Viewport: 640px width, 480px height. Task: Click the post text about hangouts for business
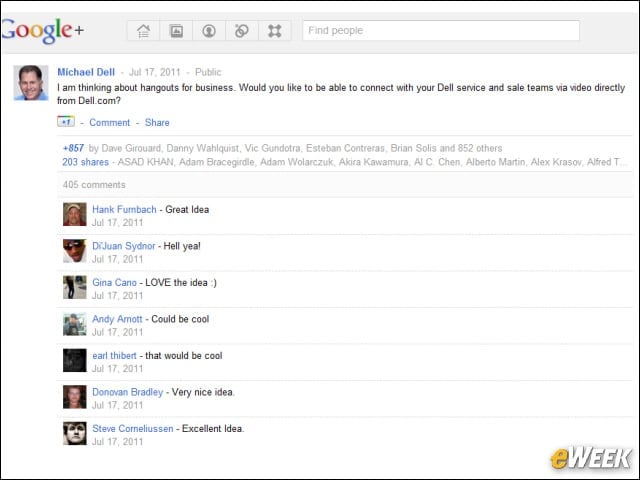click(x=341, y=94)
